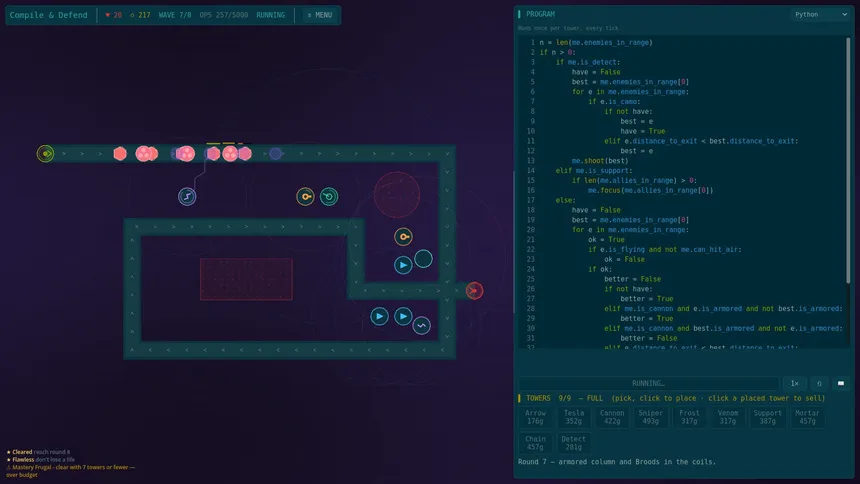Image resolution: width=860 pixels, height=484 pixels.
Task: Pick the Sniper 493g tower
Action: (x=650, y=417)
